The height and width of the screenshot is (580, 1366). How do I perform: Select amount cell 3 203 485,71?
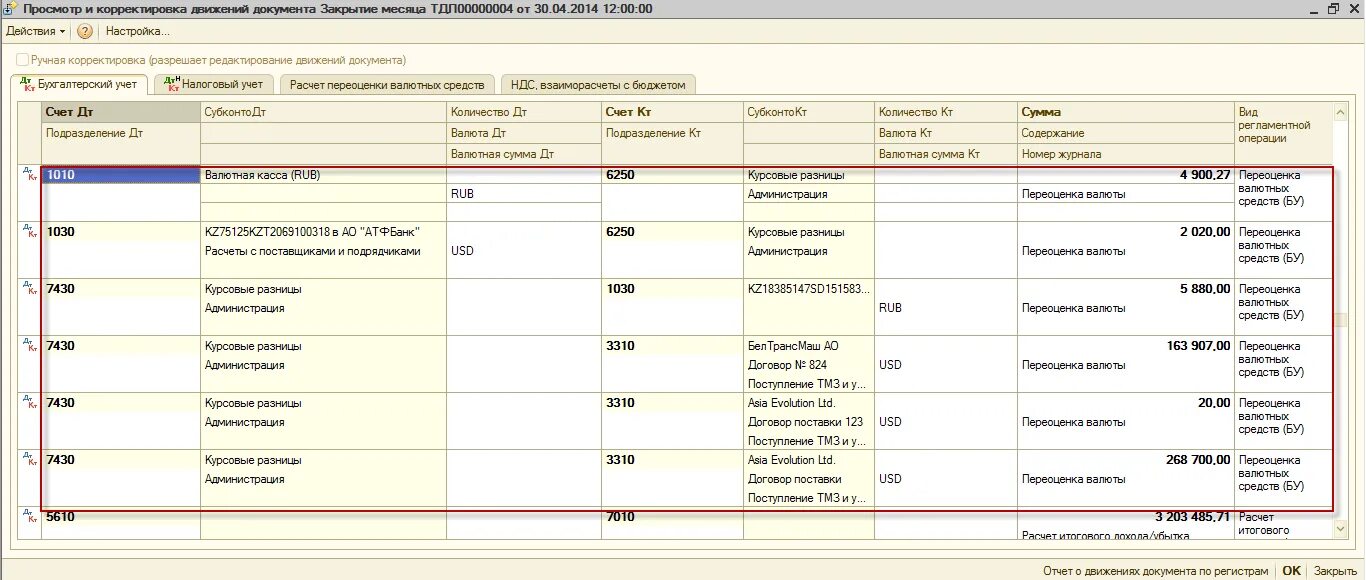pyautogui.click(x=1126, y=517)
